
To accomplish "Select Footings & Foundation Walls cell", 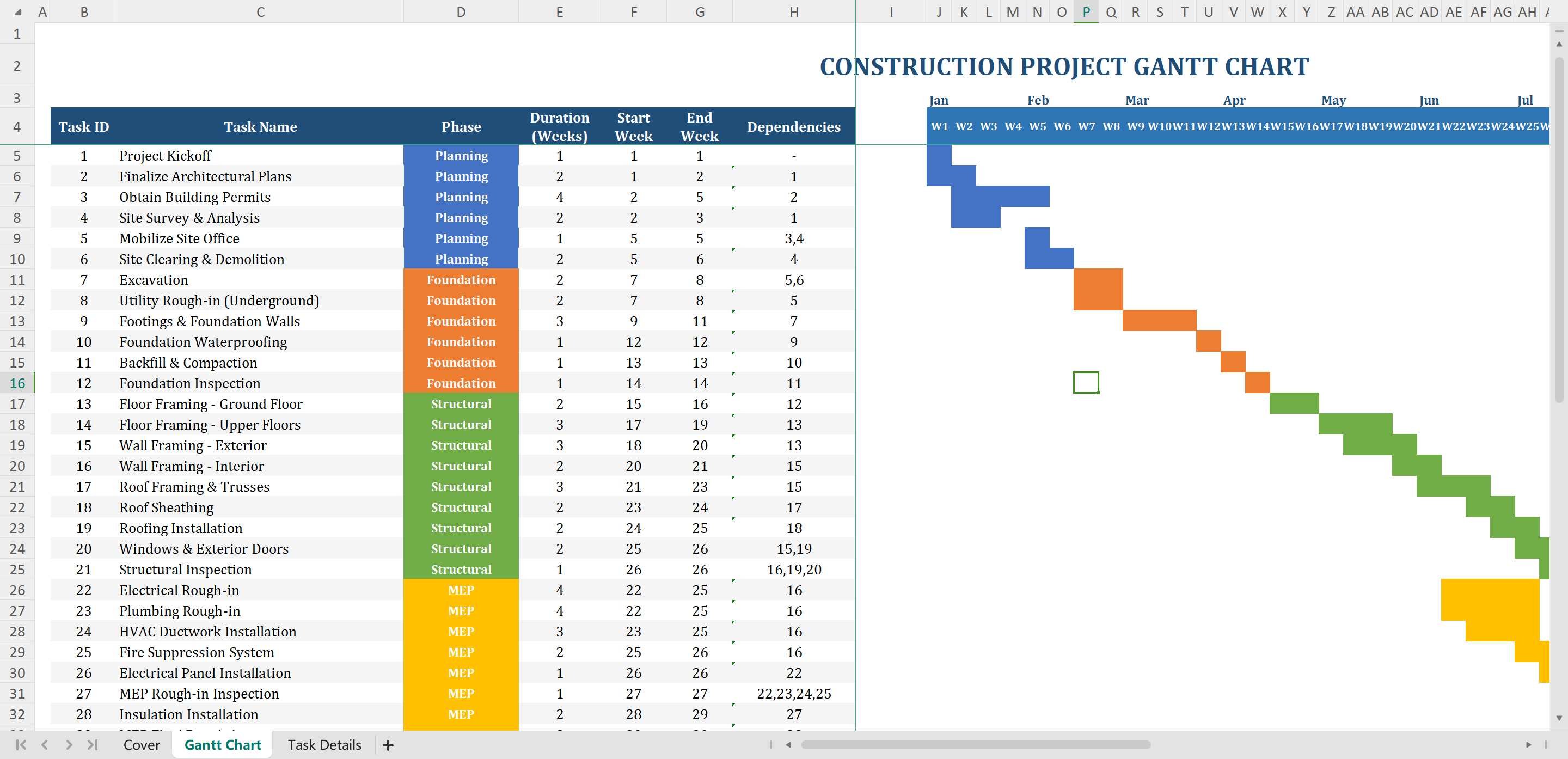I will coord(260,321).
